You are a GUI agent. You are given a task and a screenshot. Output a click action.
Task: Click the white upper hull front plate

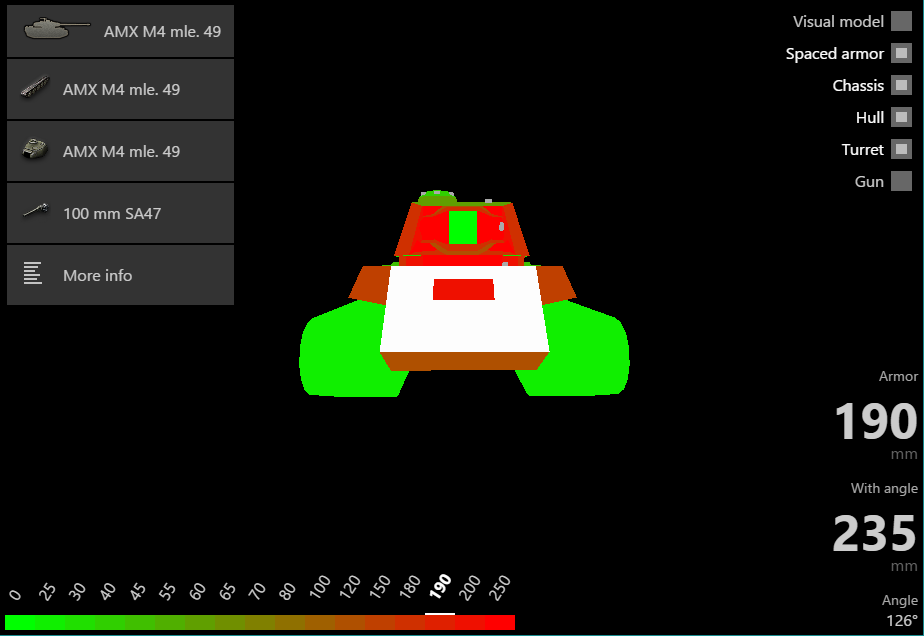pyautogui.click(x=464, y=325)
